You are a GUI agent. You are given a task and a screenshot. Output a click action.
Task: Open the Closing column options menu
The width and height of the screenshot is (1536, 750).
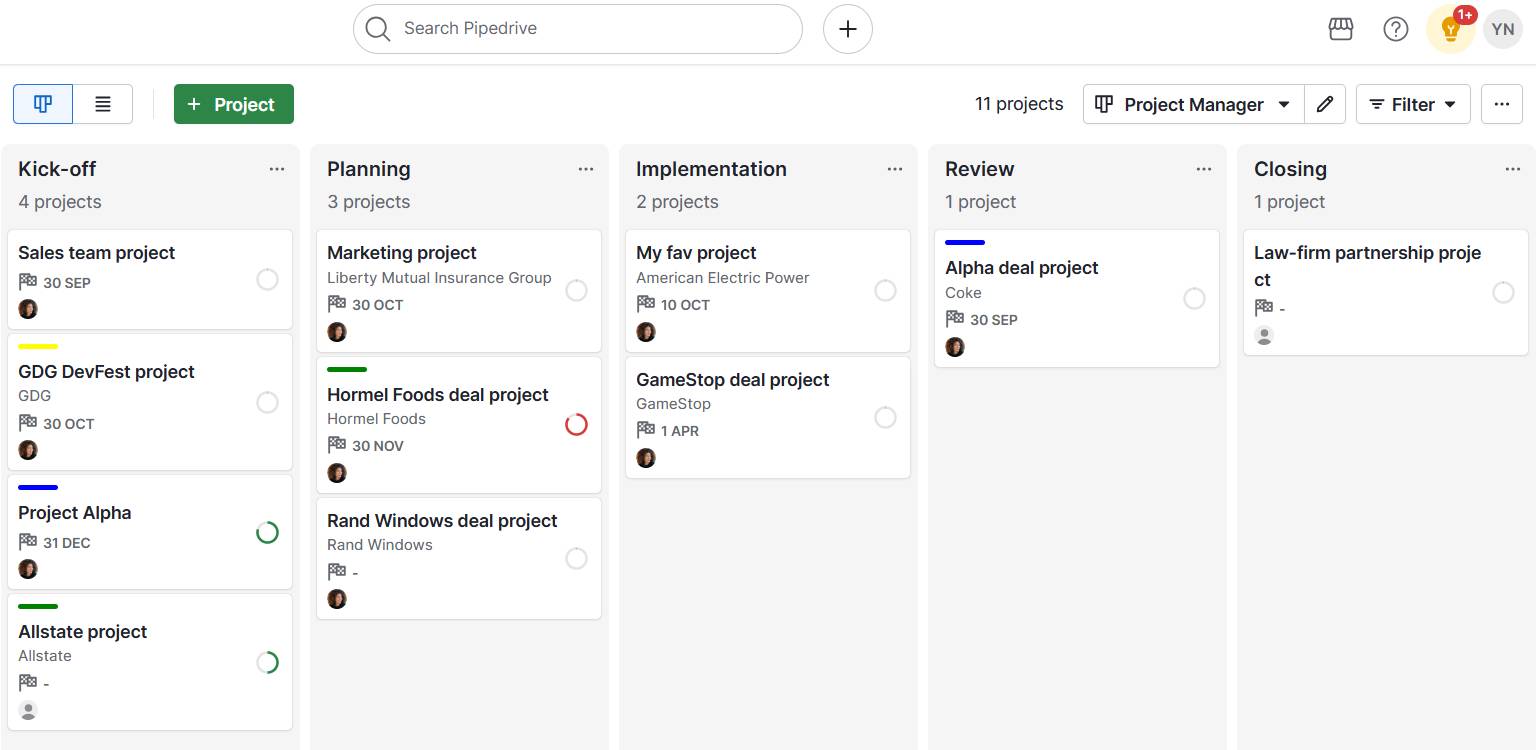click(1513, 169)
